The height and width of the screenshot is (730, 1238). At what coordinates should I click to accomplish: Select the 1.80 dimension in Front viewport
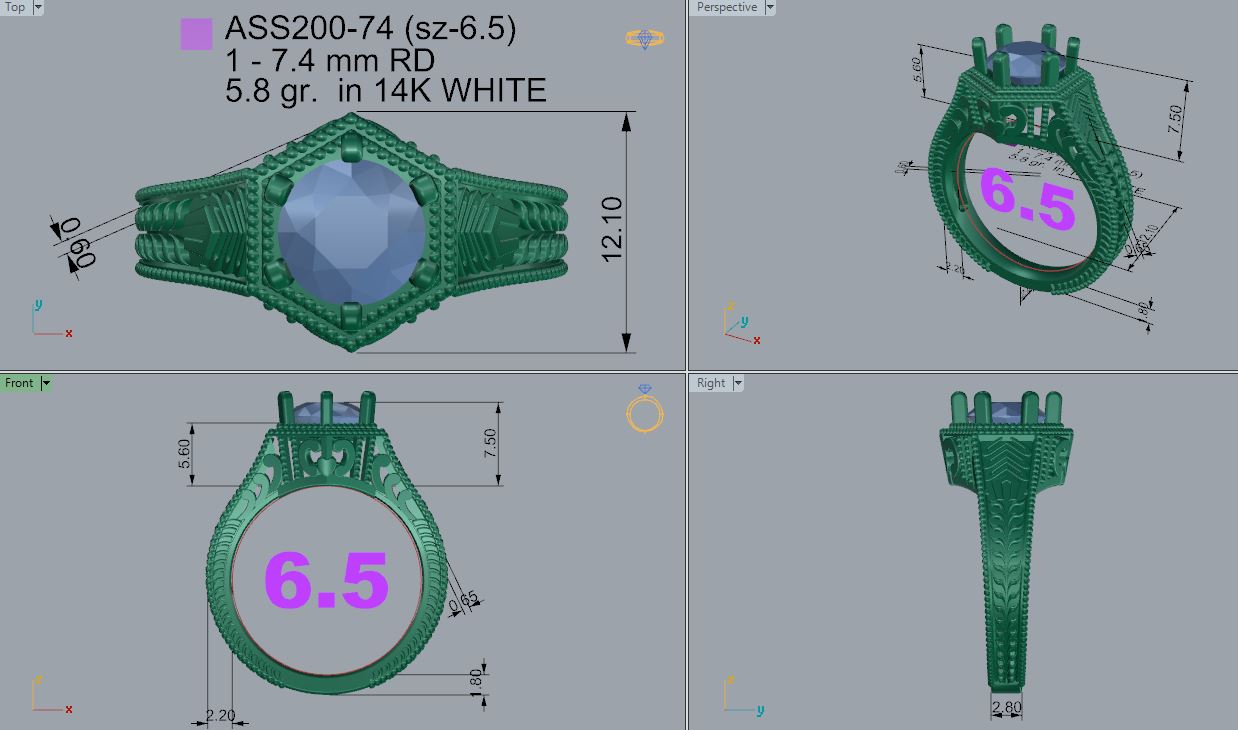tap(476, 682)
